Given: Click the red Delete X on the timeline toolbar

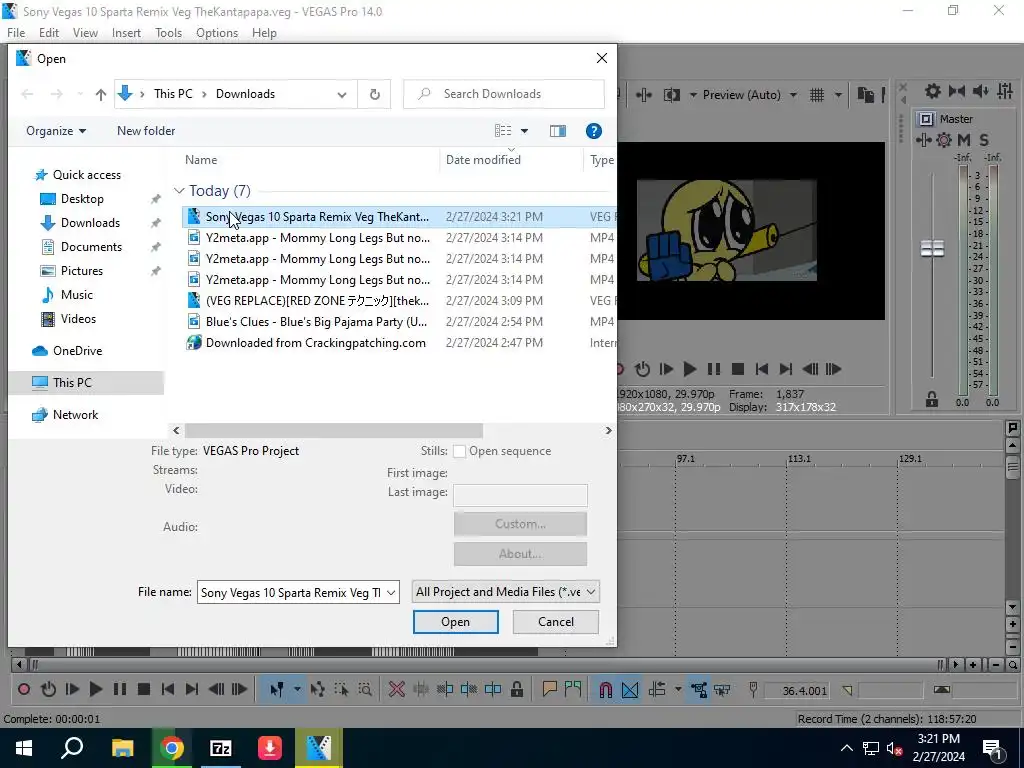Looking at the screenshot, I should tap(396, 689).
